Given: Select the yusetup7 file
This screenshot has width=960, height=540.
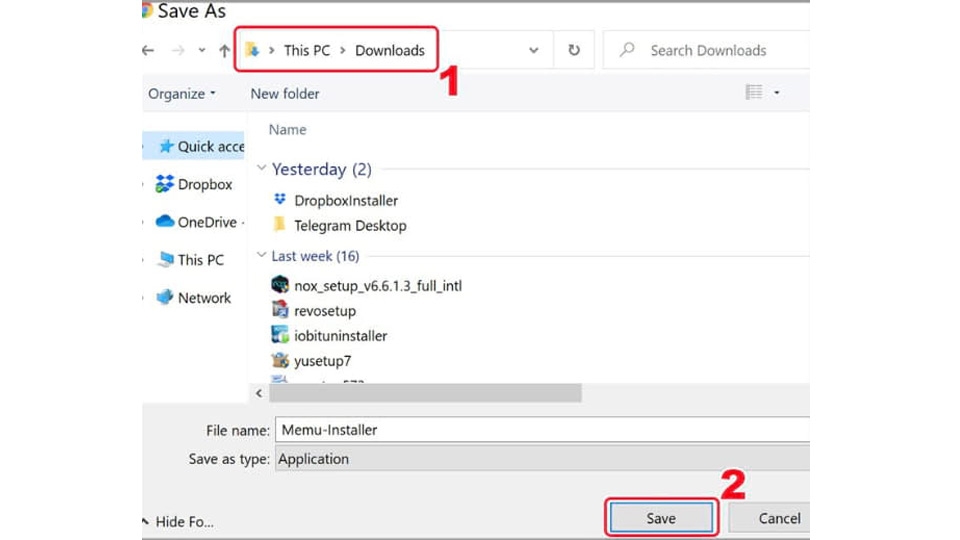Looking at the screenshot, I should tap(323, 361).
